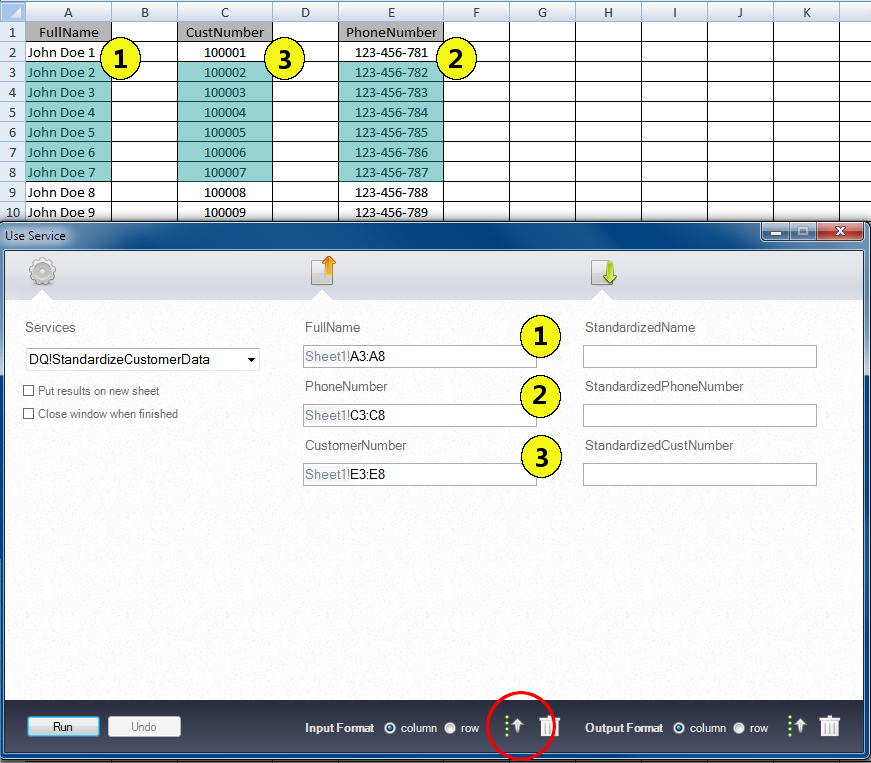Select column A header

[68, 12]
